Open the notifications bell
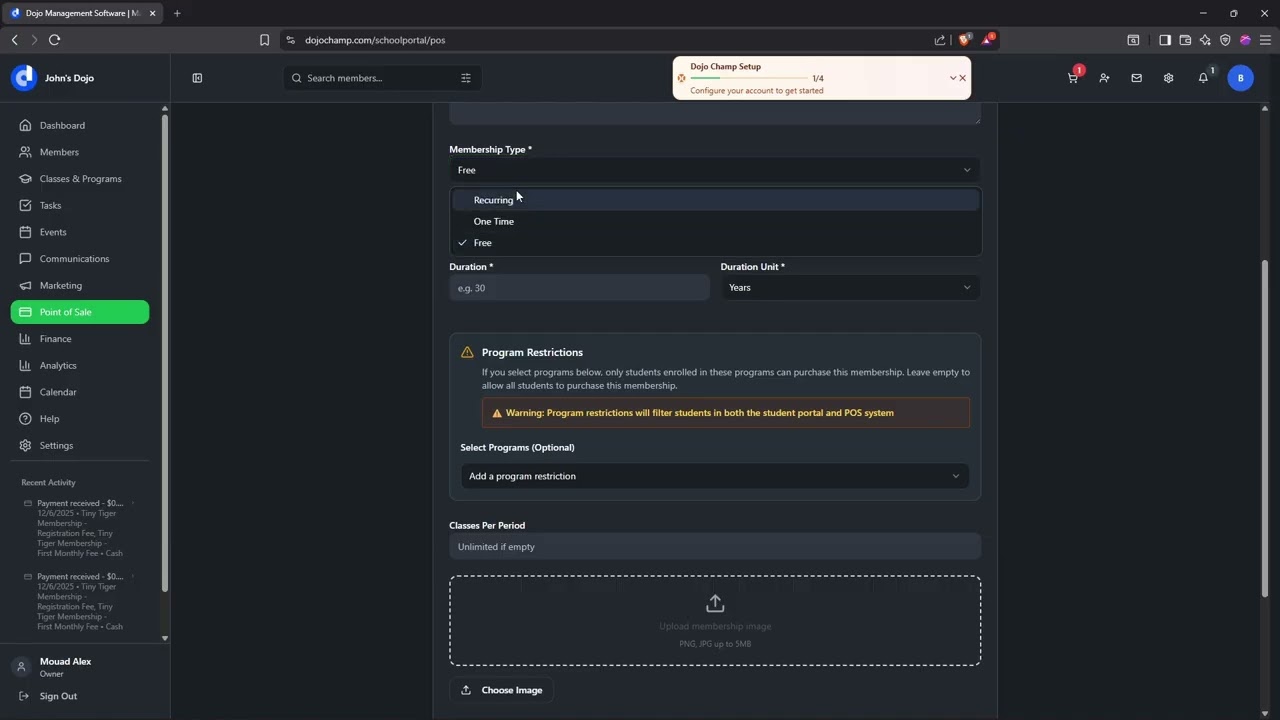1280x720 pixels. pyautogui.click(x=1203, y=78)
